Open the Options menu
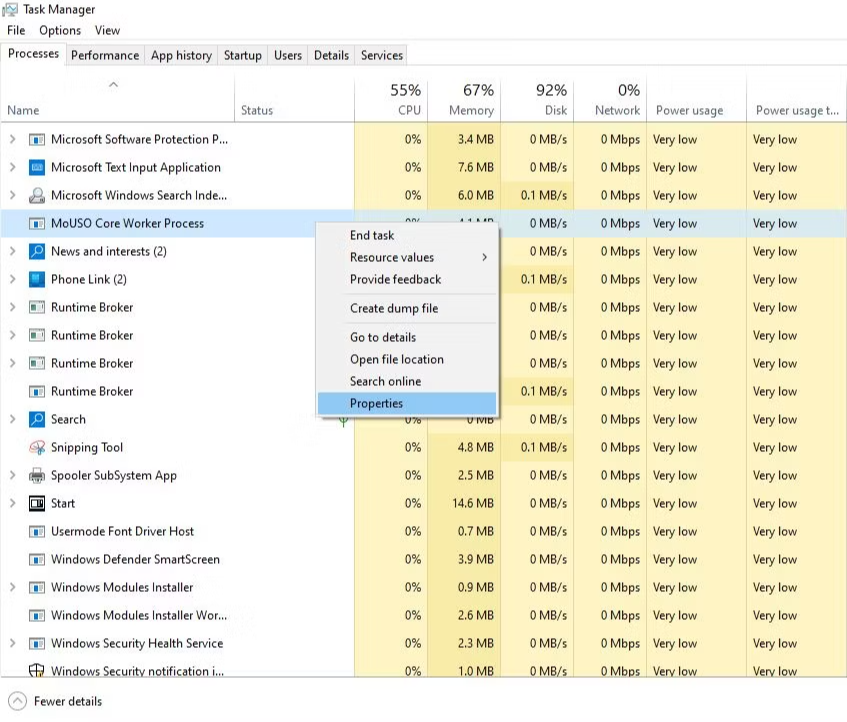Screen dimensions: 847x722 [x=60, y=30]
